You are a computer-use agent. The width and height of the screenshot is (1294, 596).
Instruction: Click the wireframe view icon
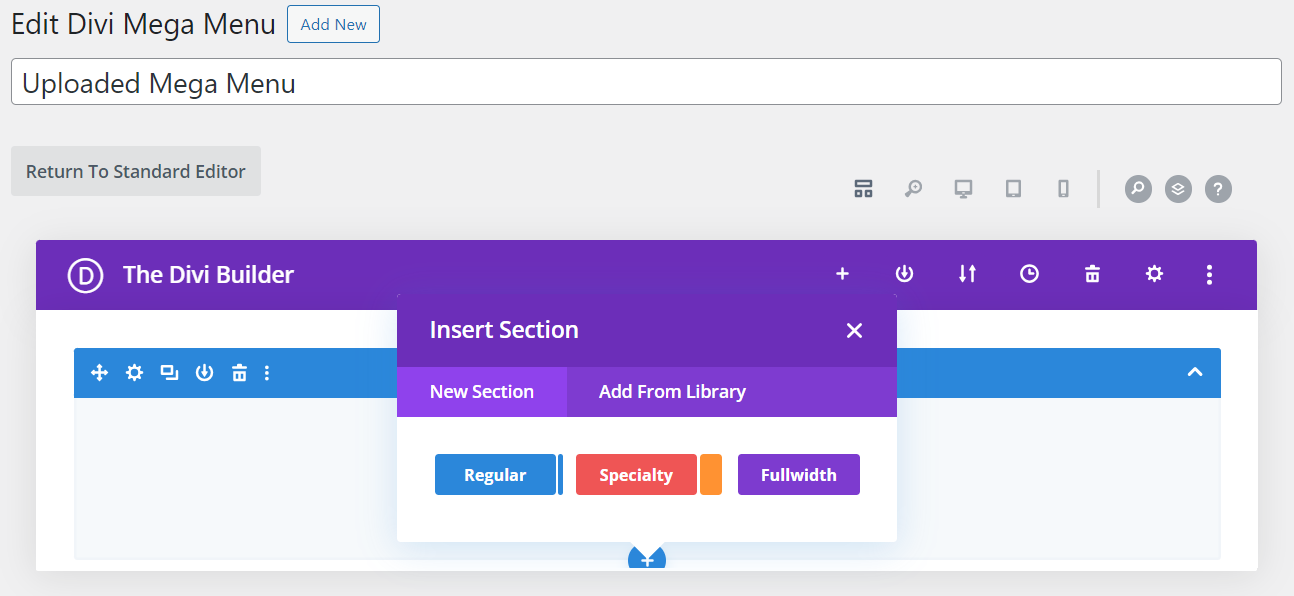click(863, 189)
